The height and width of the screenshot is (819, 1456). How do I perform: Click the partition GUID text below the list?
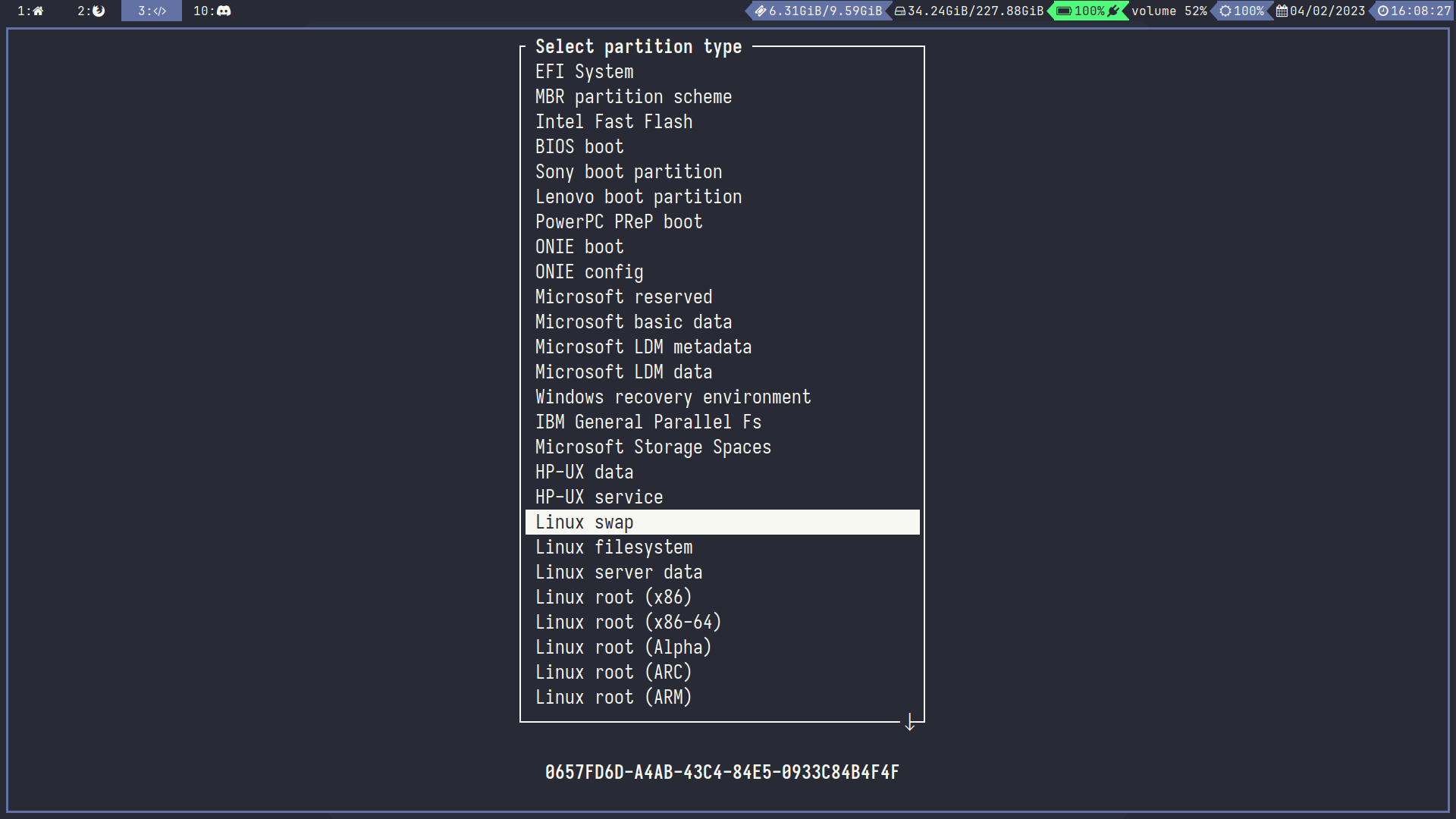[x=722, y=772]
